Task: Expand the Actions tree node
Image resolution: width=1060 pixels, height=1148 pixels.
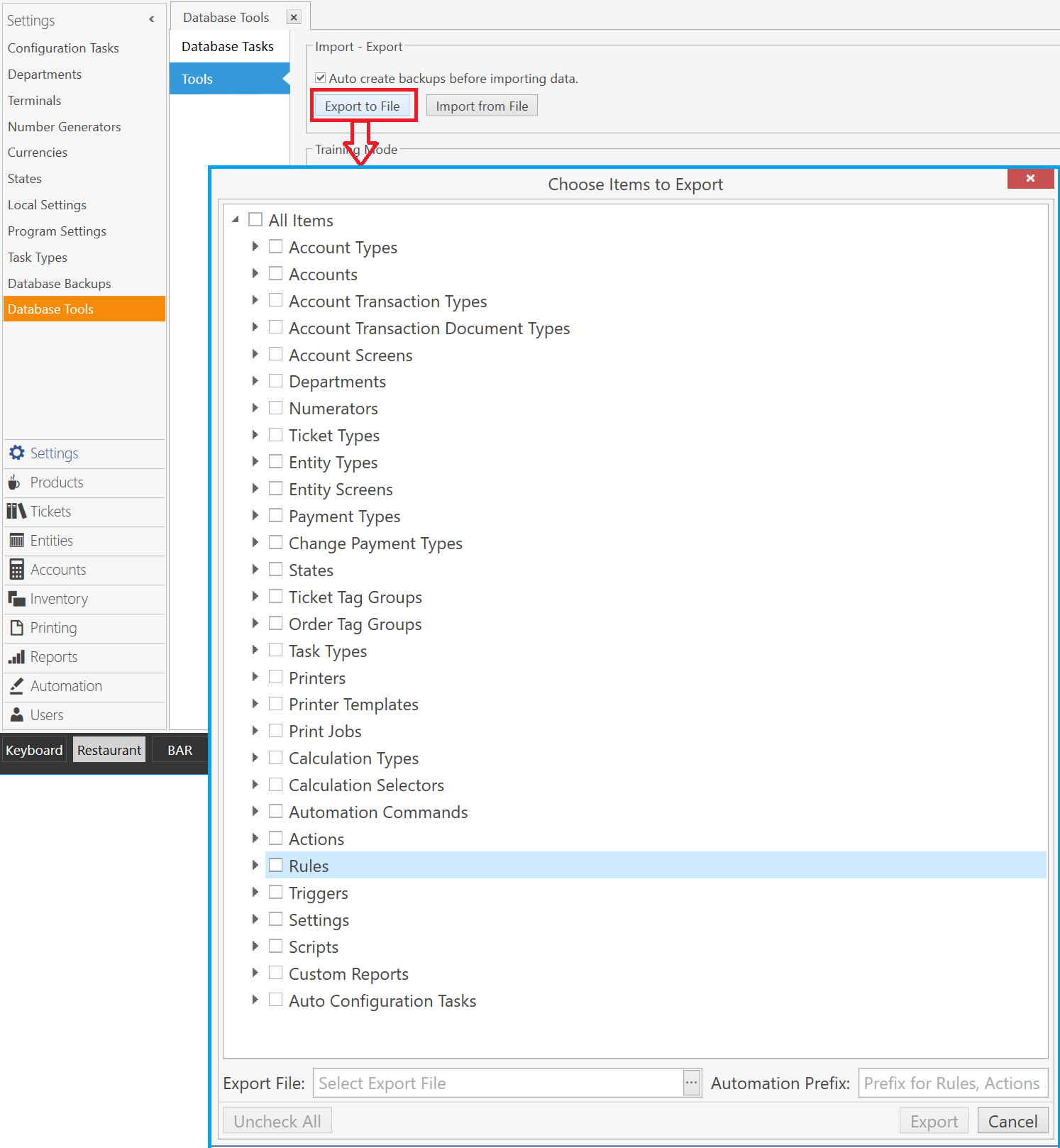Action: click(255, 839)
